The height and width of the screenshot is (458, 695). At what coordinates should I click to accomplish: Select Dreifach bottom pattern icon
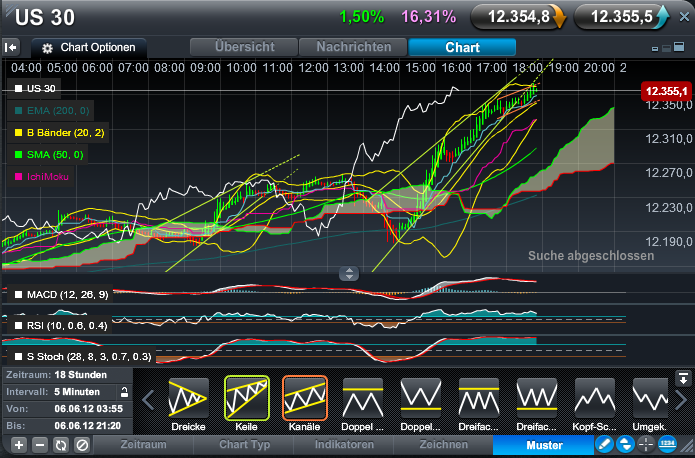pyautogui.click(x=537, y=398)
